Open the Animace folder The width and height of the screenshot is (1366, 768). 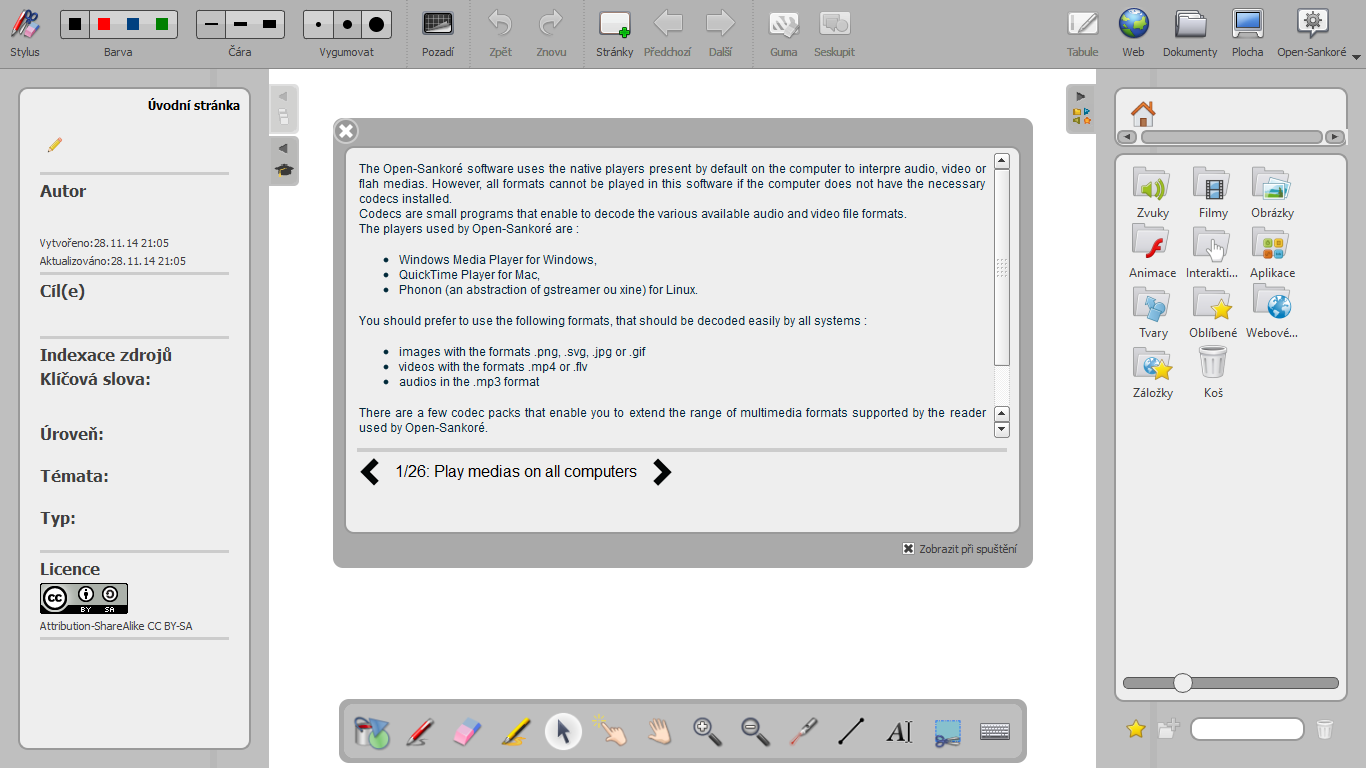(x=1153, y=253)
